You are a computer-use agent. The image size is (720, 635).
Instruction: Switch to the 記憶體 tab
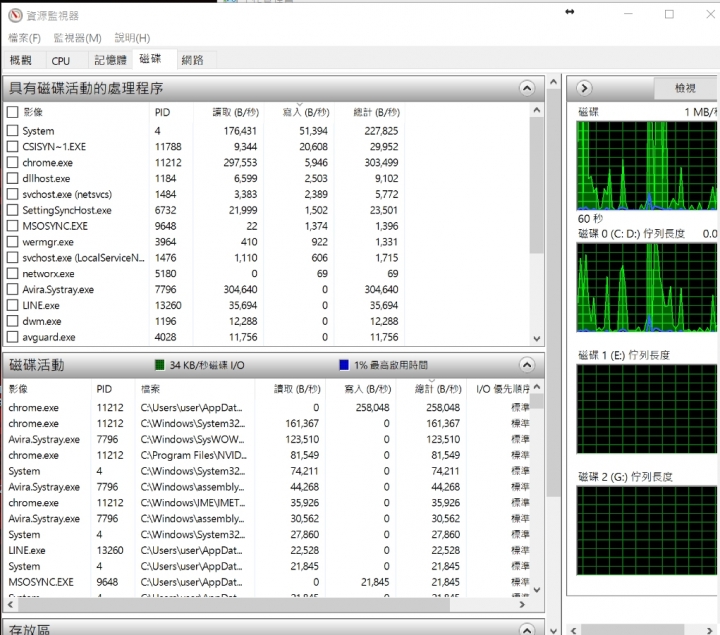110,60
